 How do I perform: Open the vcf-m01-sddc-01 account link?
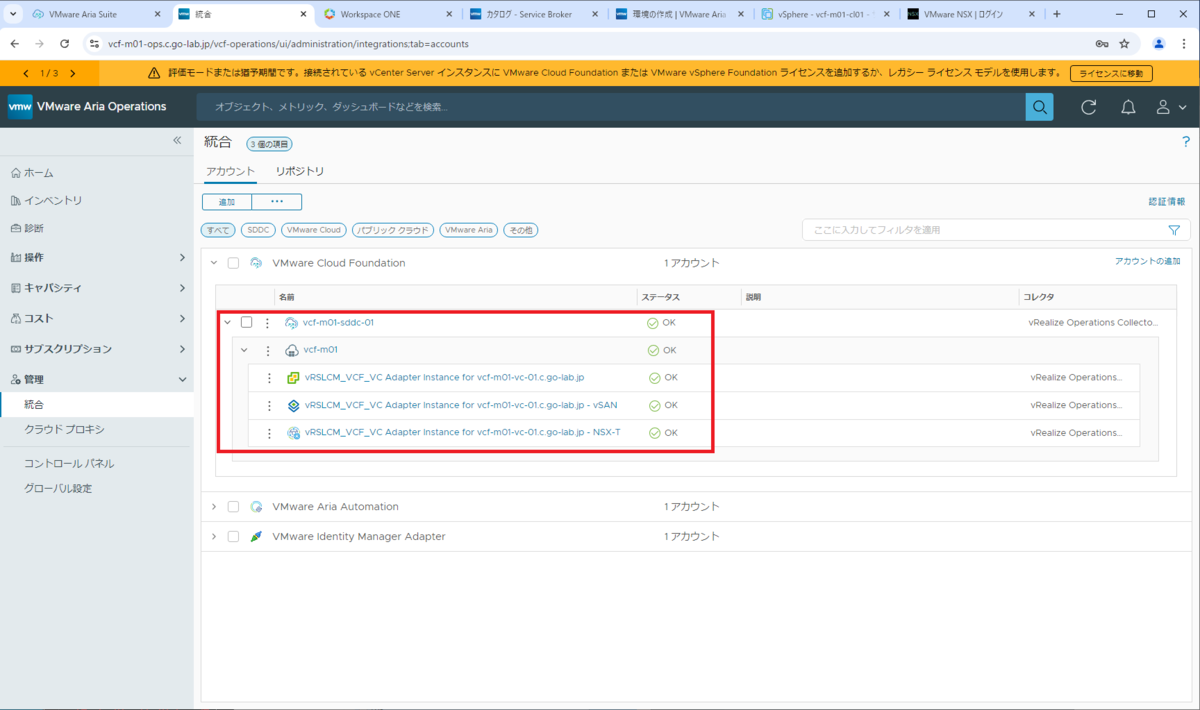(338, 322)
